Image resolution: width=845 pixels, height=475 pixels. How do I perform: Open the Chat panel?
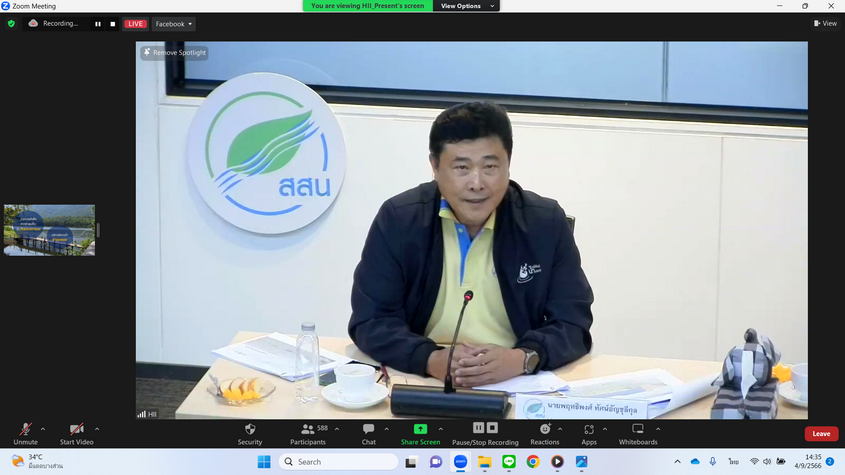(x=369, y=431)
